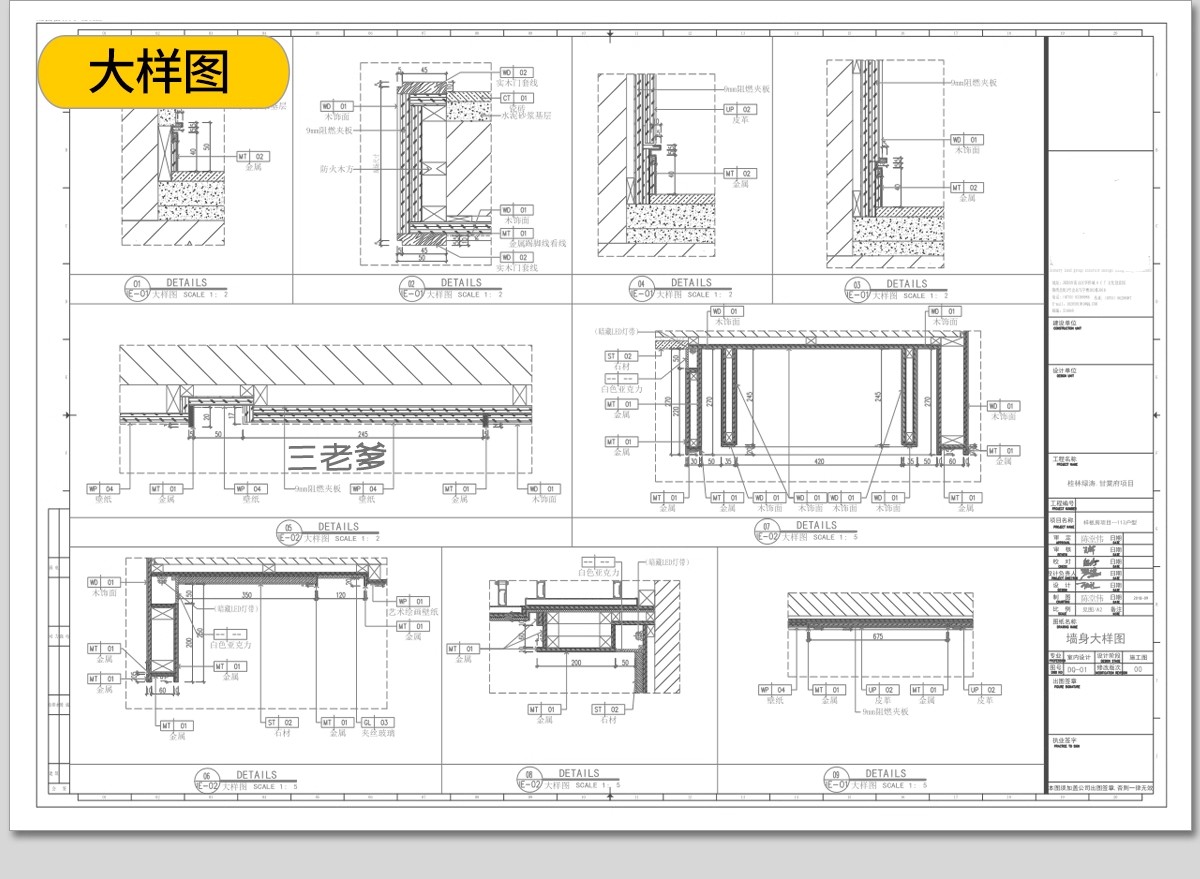Click the 防火木方 label
The image size is (1200, 879).
(x=336, y=169)
